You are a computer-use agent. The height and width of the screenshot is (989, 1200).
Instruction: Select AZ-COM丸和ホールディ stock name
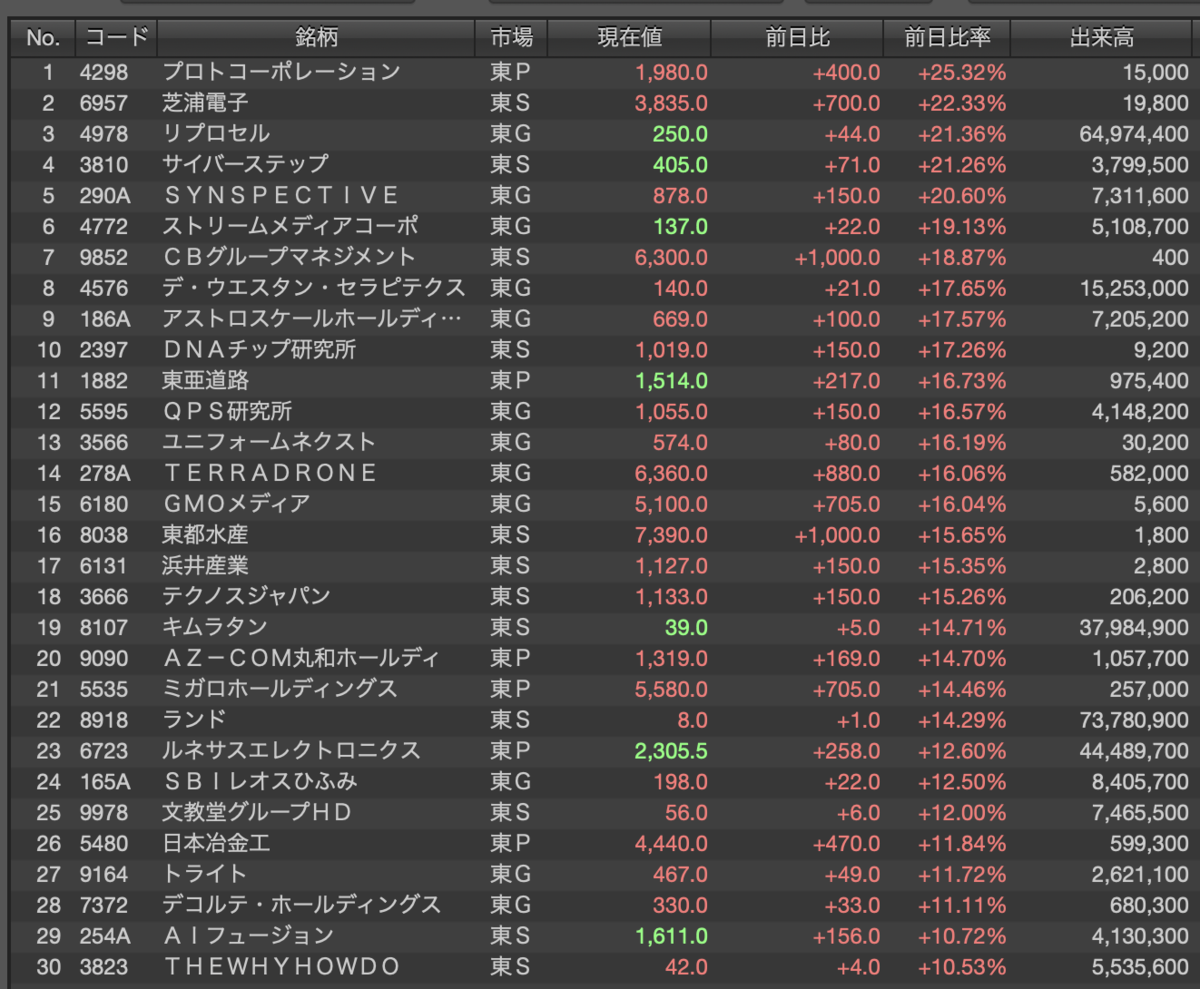(x=301, y=658)
